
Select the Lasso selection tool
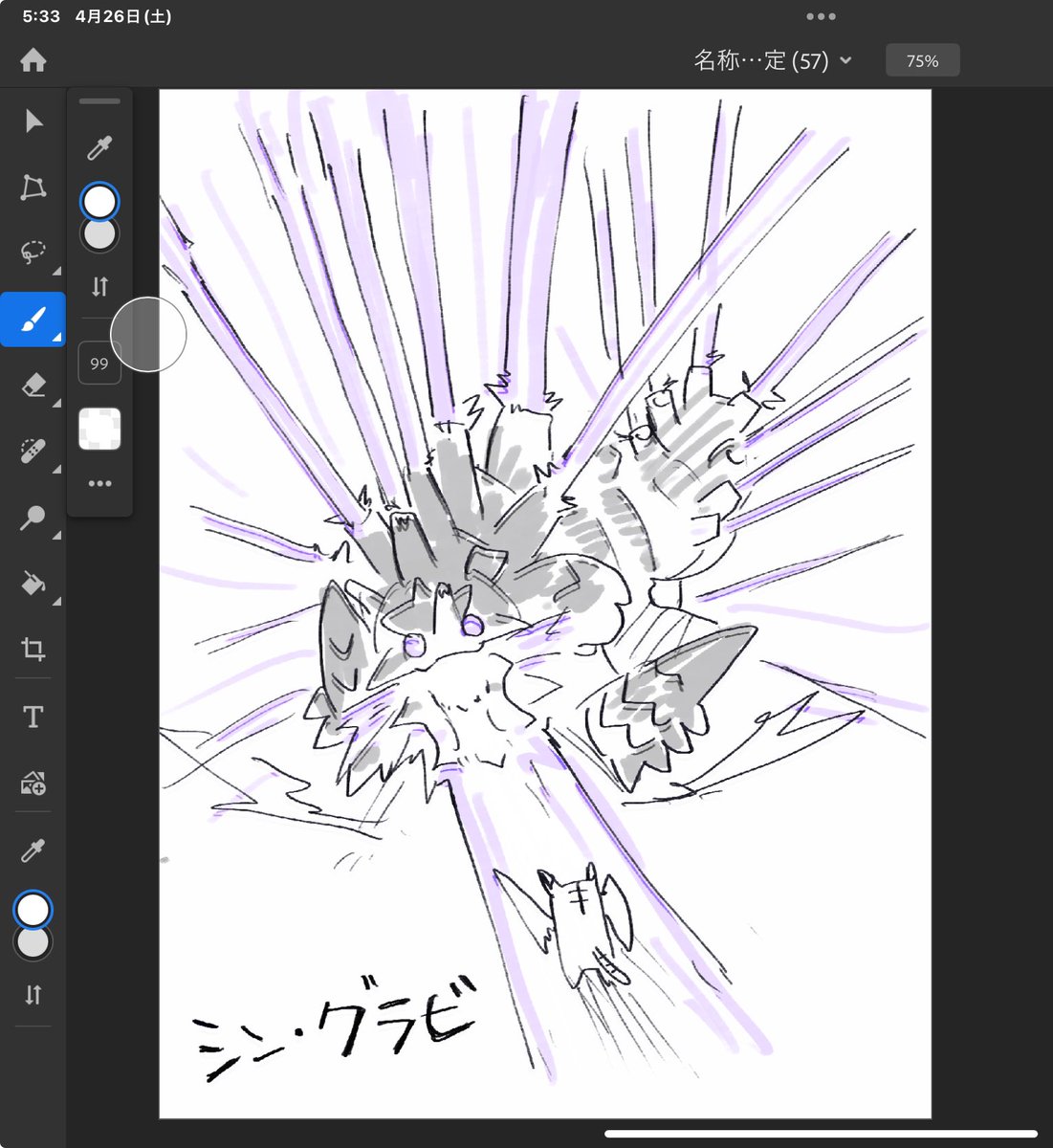33,252
